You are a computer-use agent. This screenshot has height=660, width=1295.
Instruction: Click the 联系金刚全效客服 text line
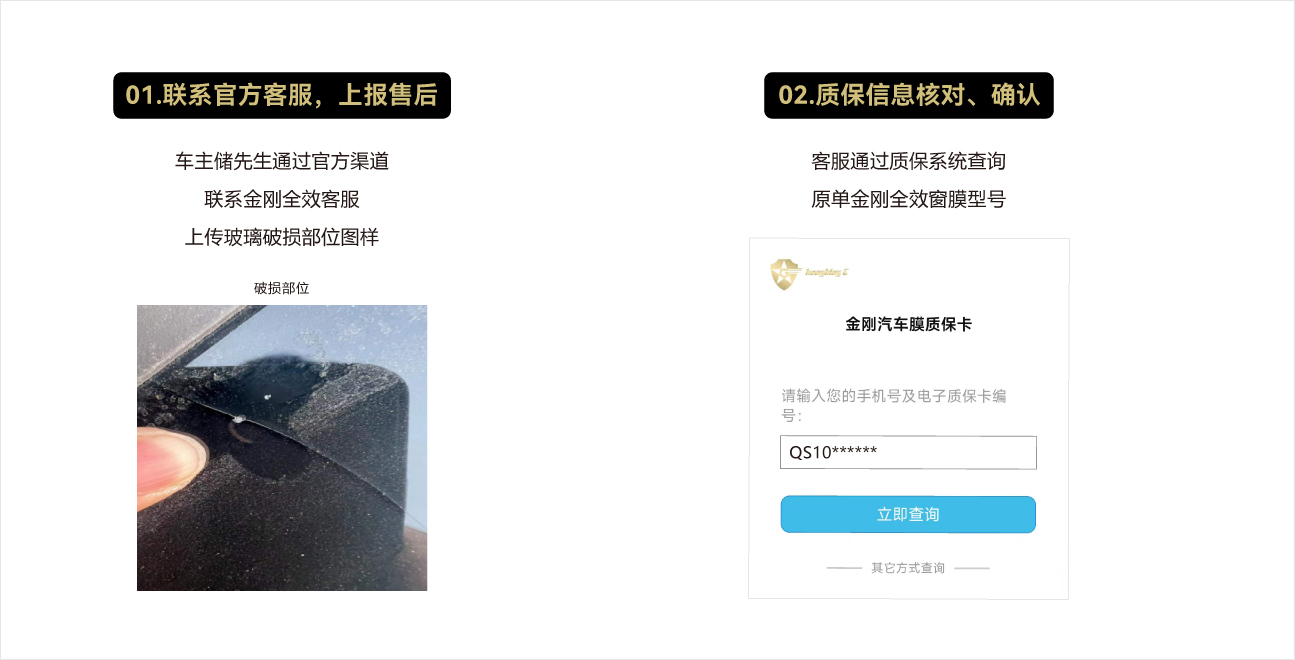(x=282, y=199)
